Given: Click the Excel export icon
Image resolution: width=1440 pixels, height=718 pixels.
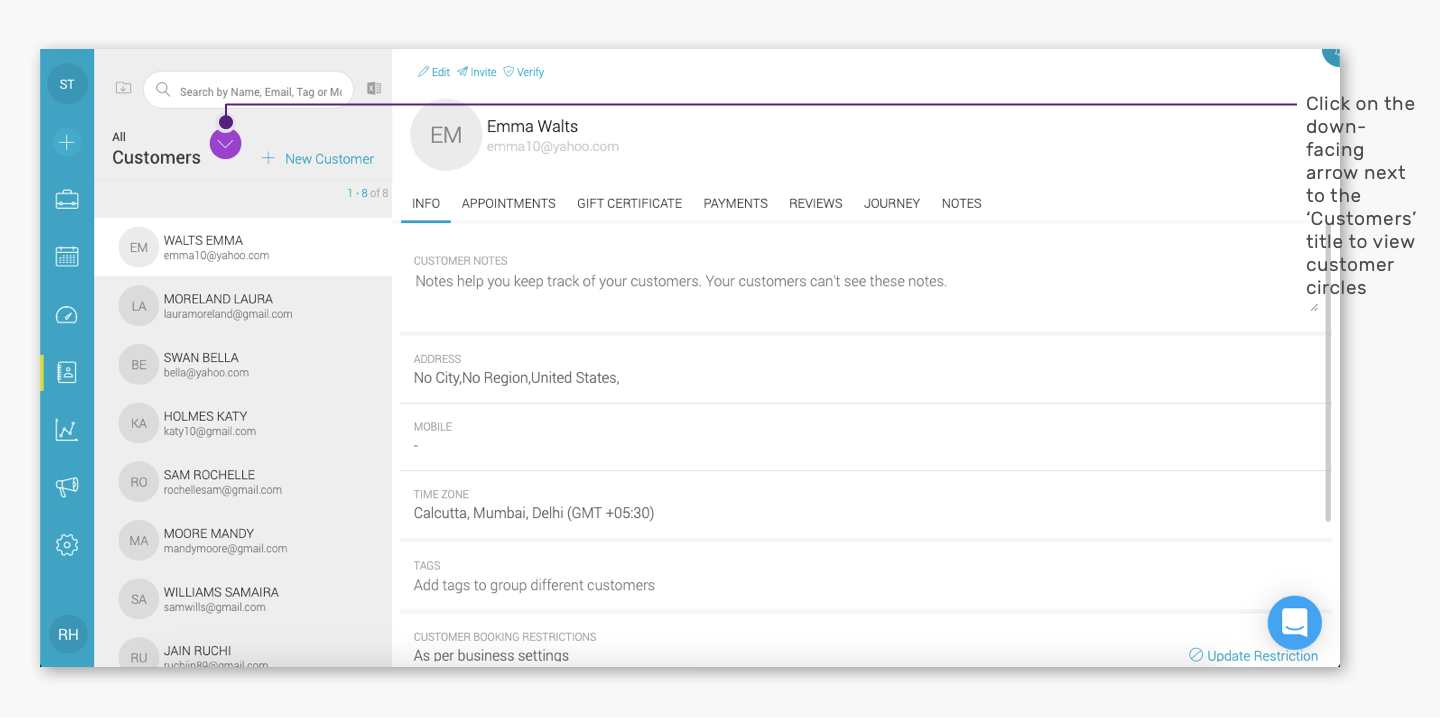Looking at the screenshot, I should coord(374,88).
